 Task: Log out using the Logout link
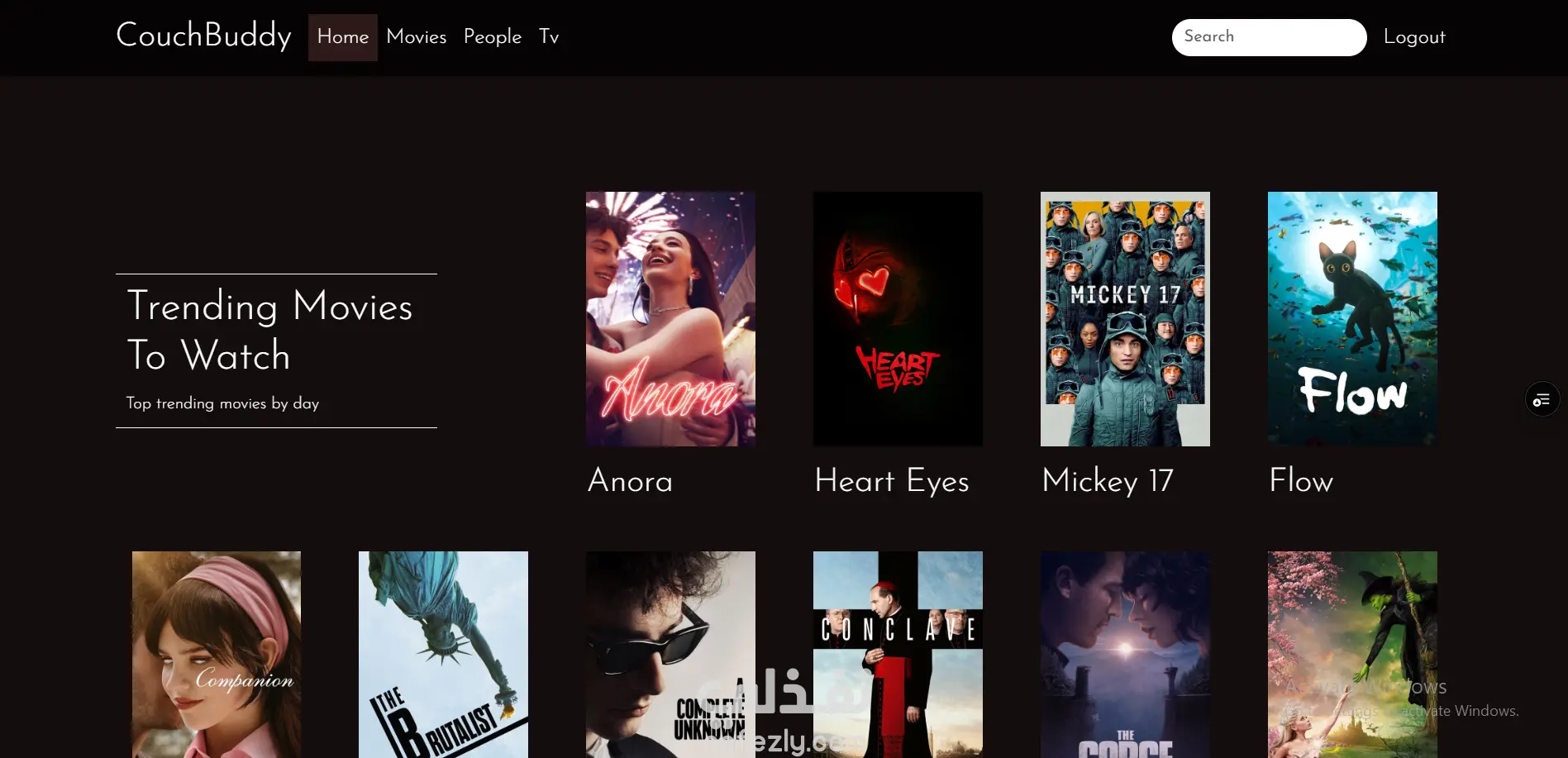pyautogui.click(x=1414, y=37)
